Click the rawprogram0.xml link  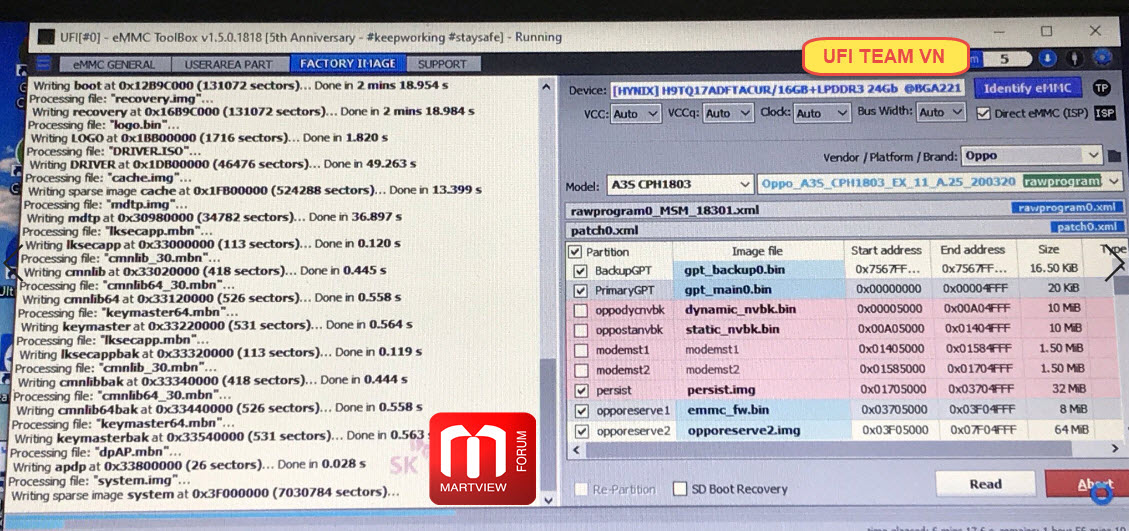click(1067, 208)
